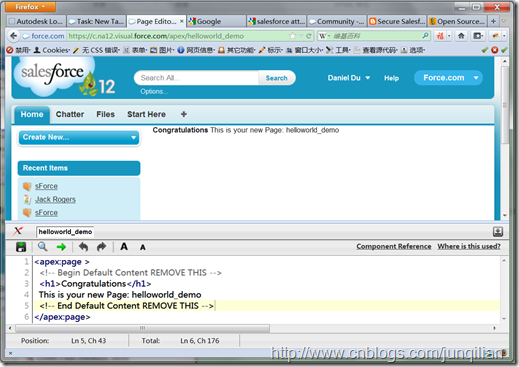
Task: Switch to the Google browser tab
Action: click(216, 21)
